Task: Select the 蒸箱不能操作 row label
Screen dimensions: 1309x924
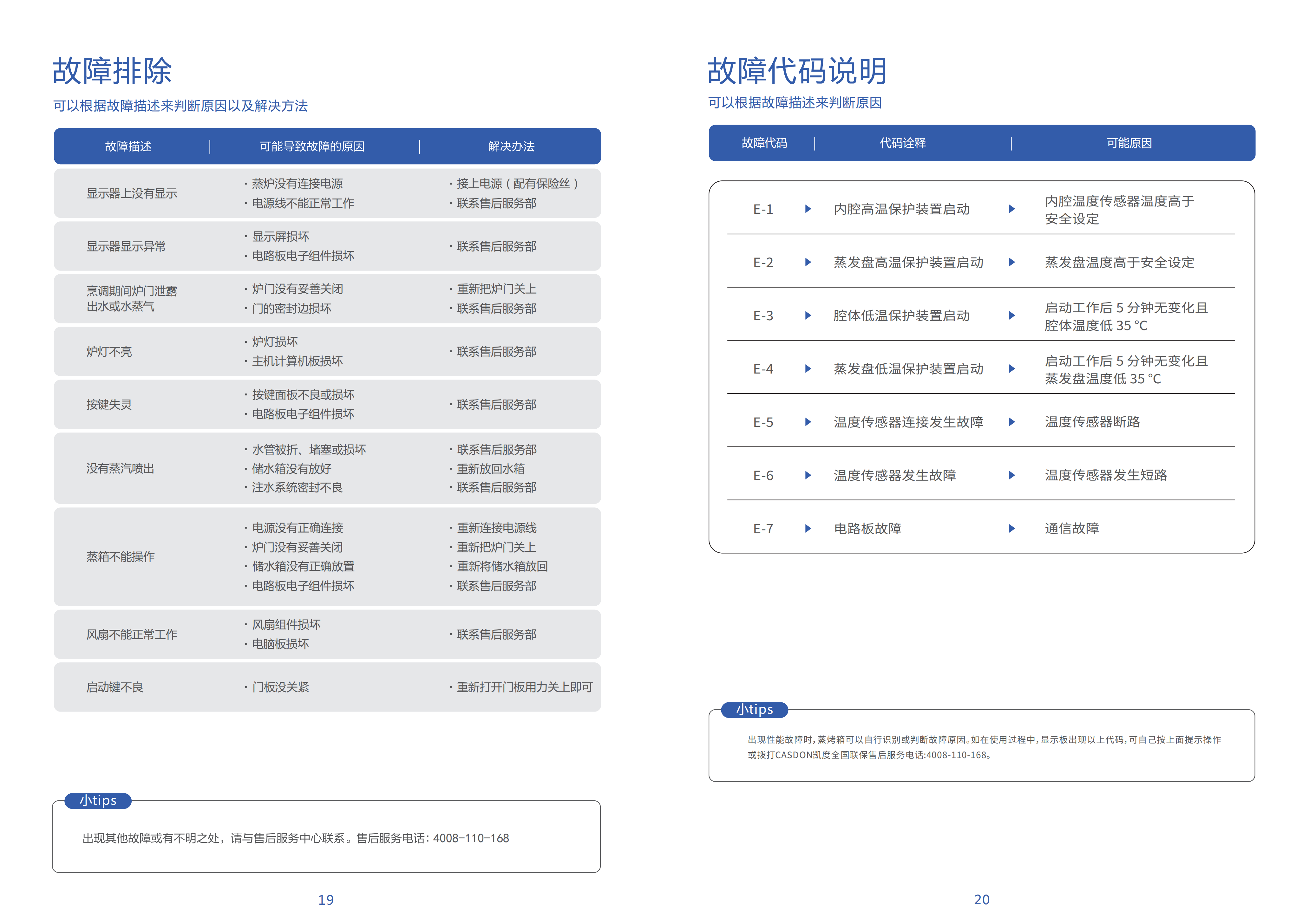Action: 120,557
